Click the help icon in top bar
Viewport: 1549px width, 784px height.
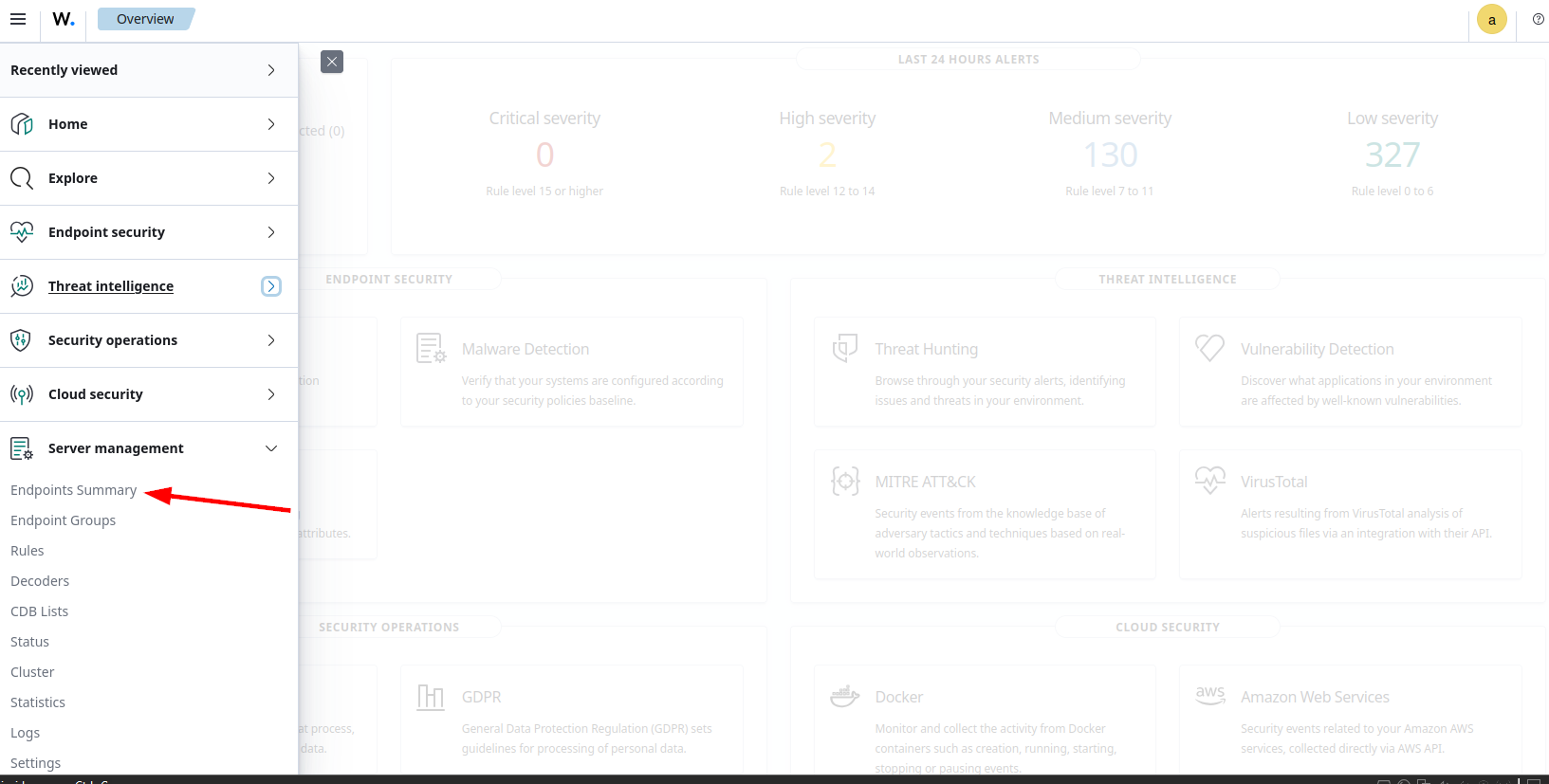(1538, 19)
